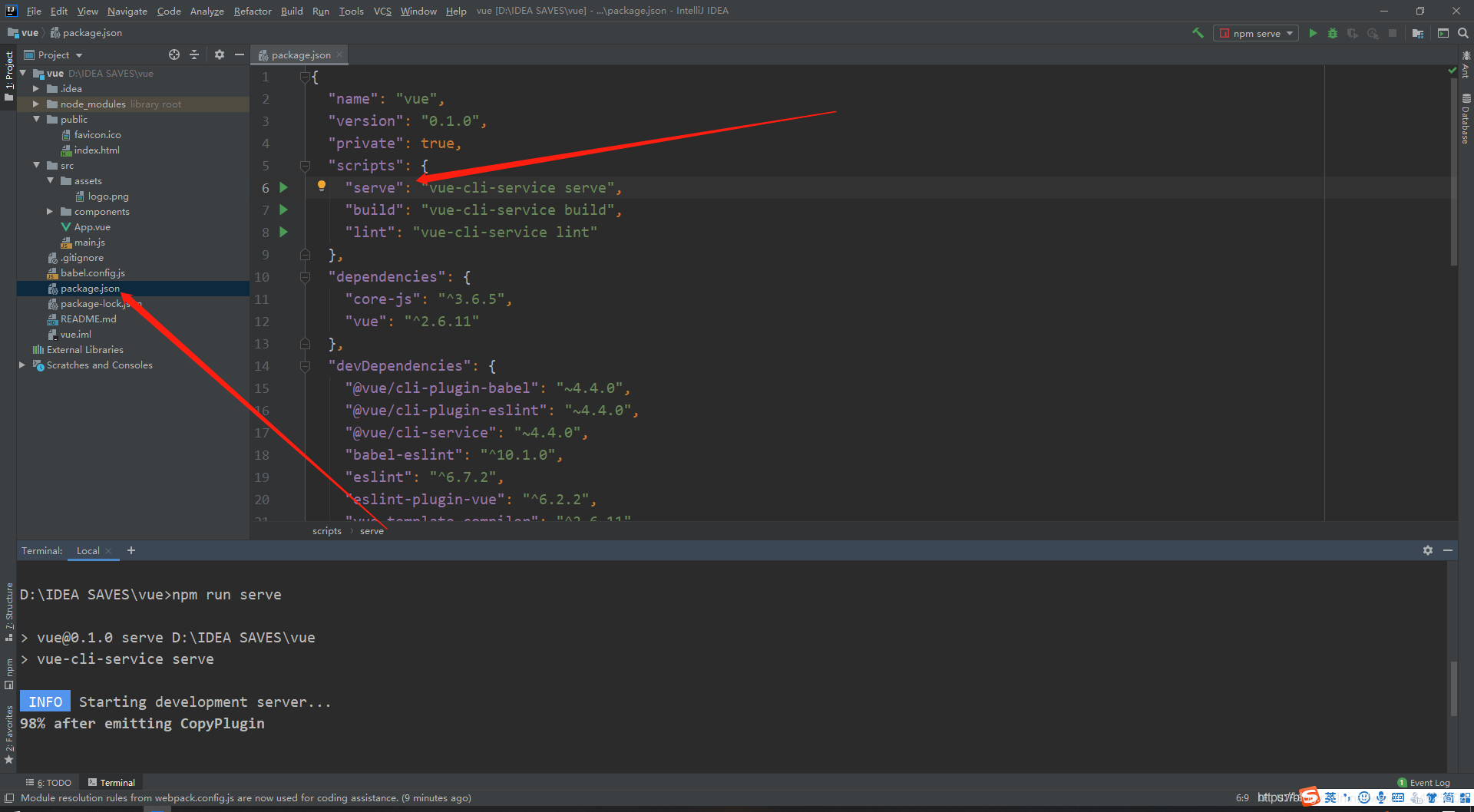Expand the components folder
This screenshot has width=1474, height=812.
[50, 211]
